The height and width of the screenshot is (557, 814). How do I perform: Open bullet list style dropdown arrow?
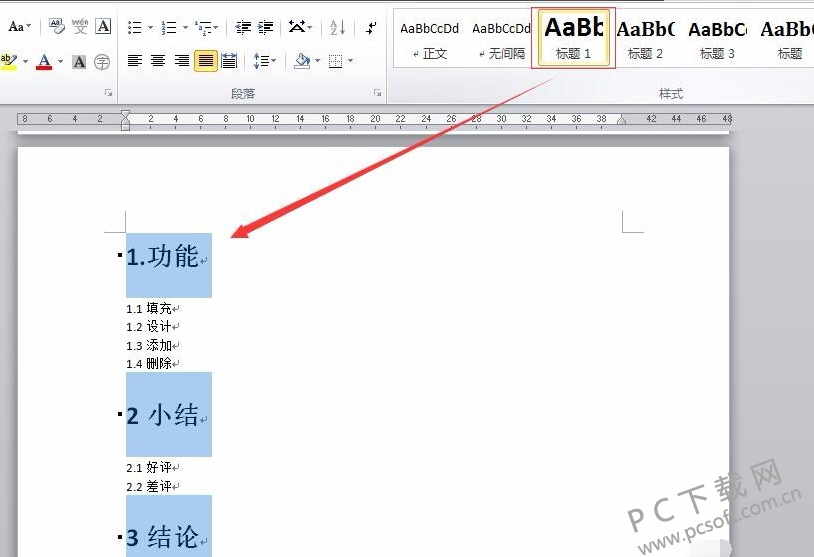click(151, 28)
